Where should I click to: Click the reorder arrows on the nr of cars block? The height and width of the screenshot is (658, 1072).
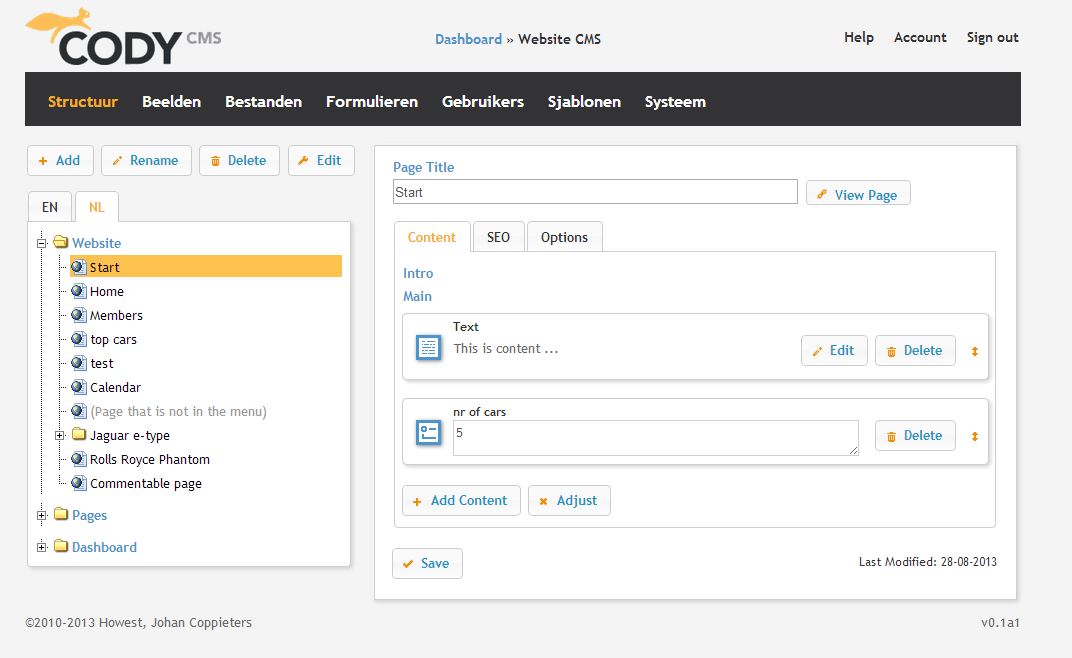[975, 436]
